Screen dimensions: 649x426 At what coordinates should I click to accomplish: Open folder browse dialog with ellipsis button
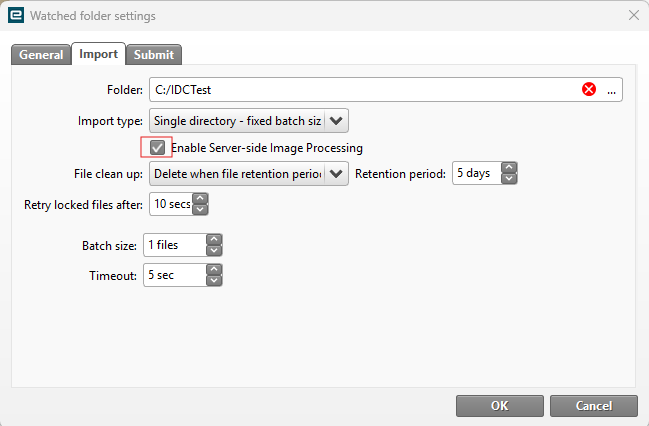612,90
